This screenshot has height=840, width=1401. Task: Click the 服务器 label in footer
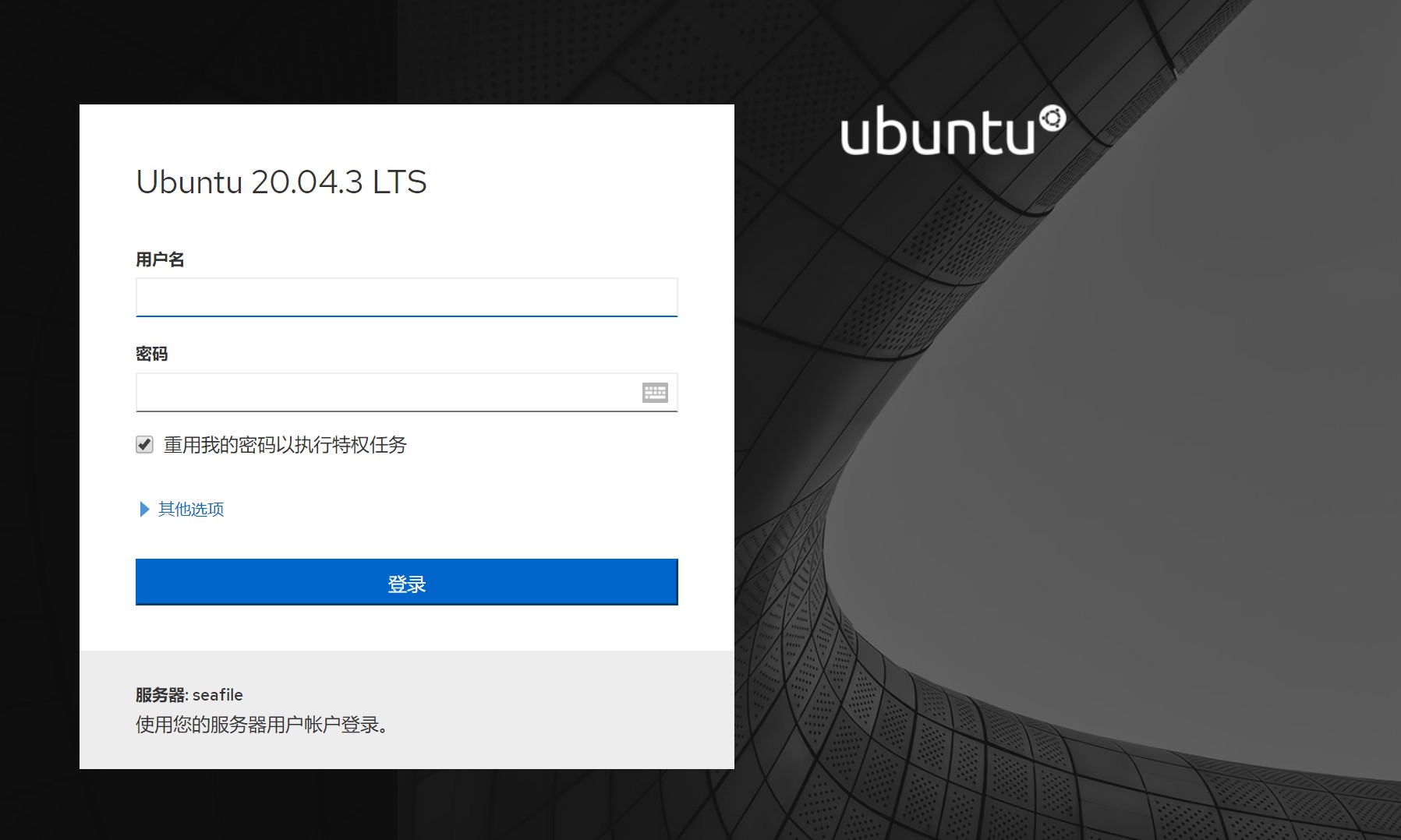160,695
